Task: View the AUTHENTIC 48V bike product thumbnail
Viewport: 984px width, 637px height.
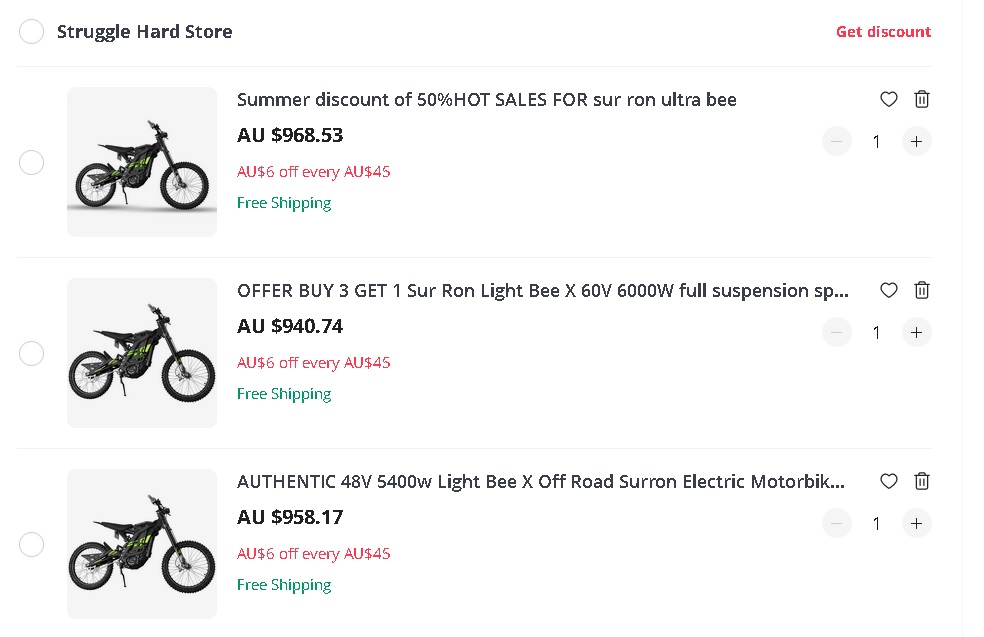Action: [141, 543]
